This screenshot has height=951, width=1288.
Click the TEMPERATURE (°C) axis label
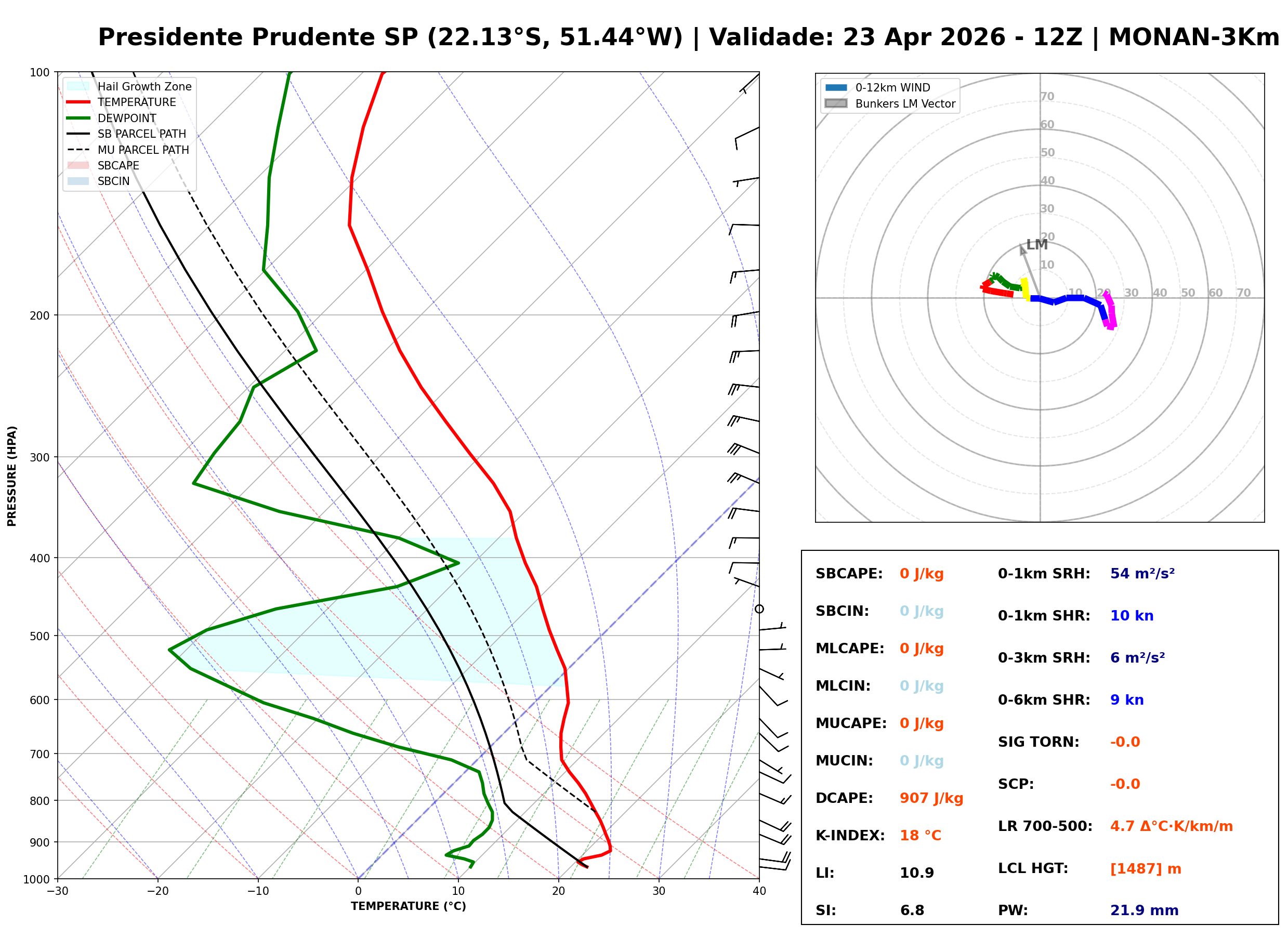(409, 907)
